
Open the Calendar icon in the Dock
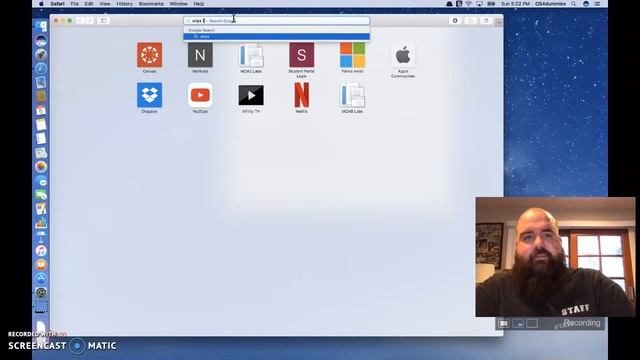tap(41, 110)
